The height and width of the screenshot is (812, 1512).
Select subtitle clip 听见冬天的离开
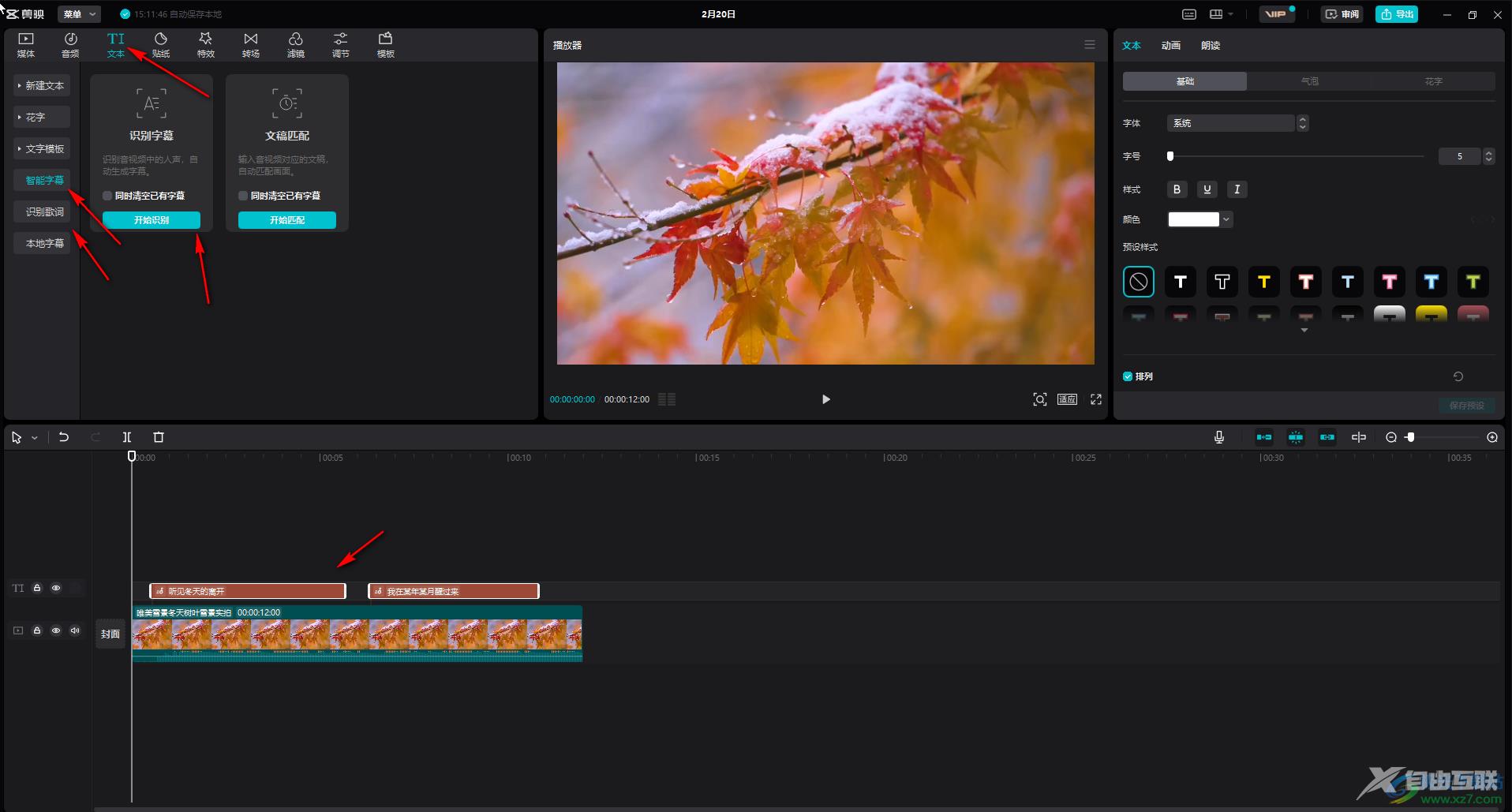coord(248,591)
